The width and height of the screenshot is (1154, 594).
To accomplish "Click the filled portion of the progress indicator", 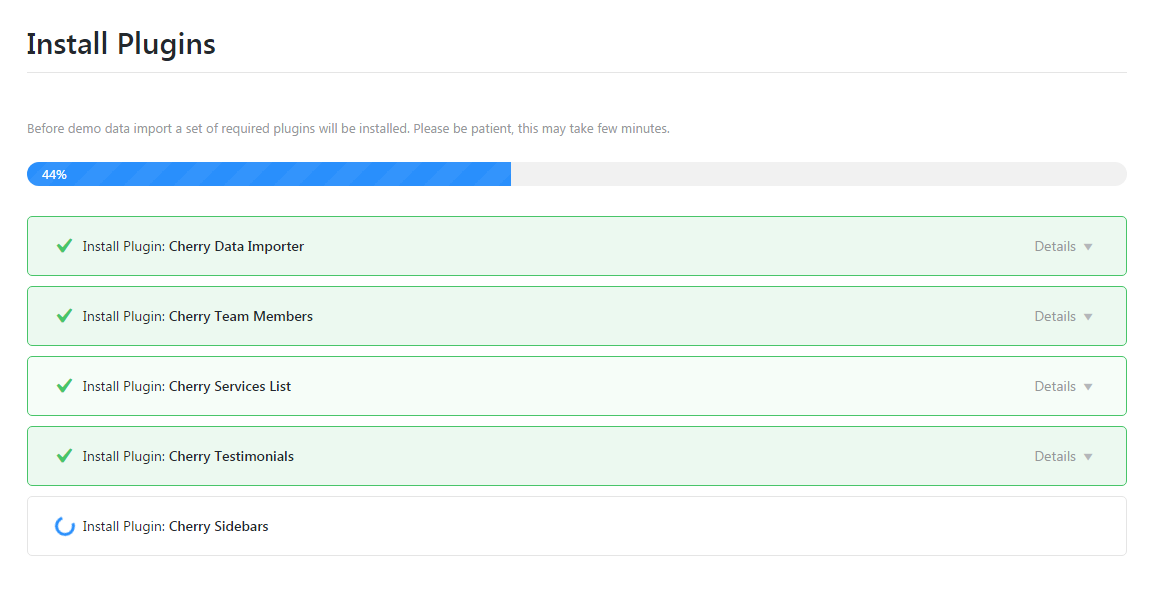I will 268,173.
